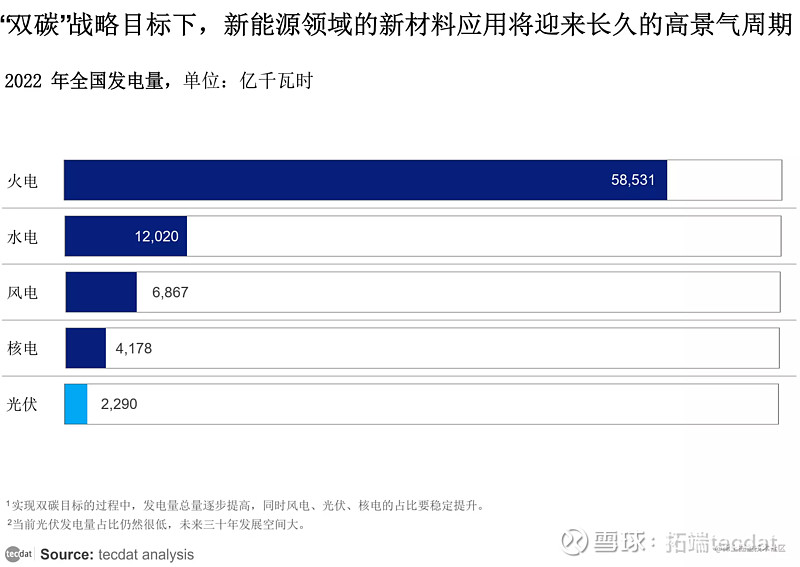Click the unit label 亿千瓦时
The image size is (800, 567).
click(276, 81)
